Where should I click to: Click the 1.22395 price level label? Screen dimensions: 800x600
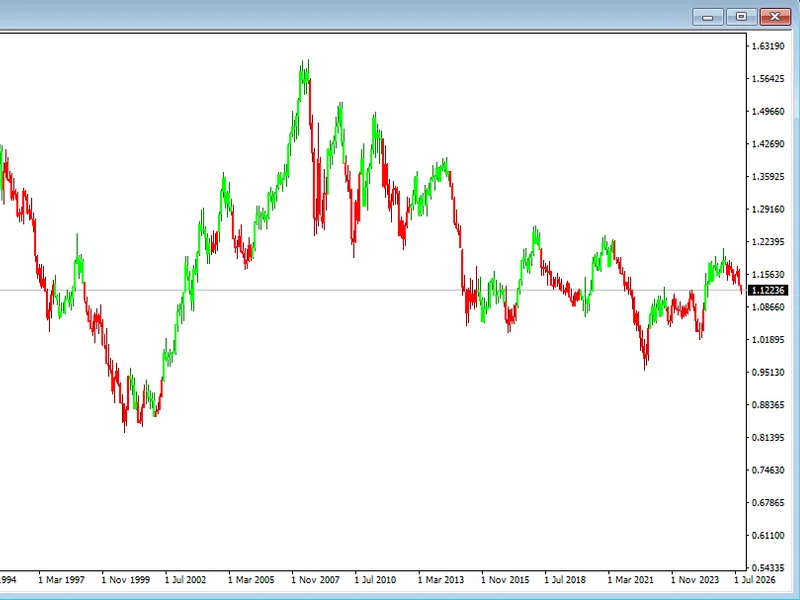pyautogui.click(x=768, y=242)
